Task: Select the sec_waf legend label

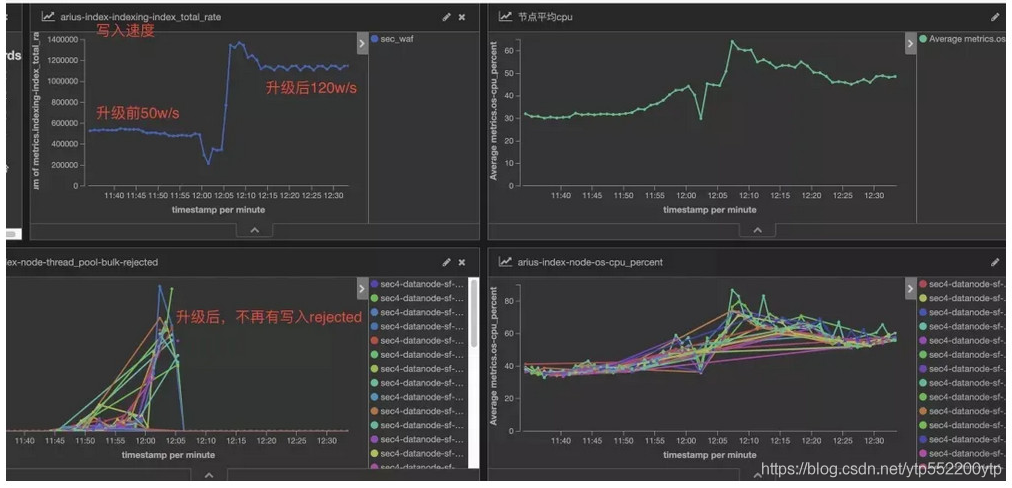Action: (x=398, y=39)
